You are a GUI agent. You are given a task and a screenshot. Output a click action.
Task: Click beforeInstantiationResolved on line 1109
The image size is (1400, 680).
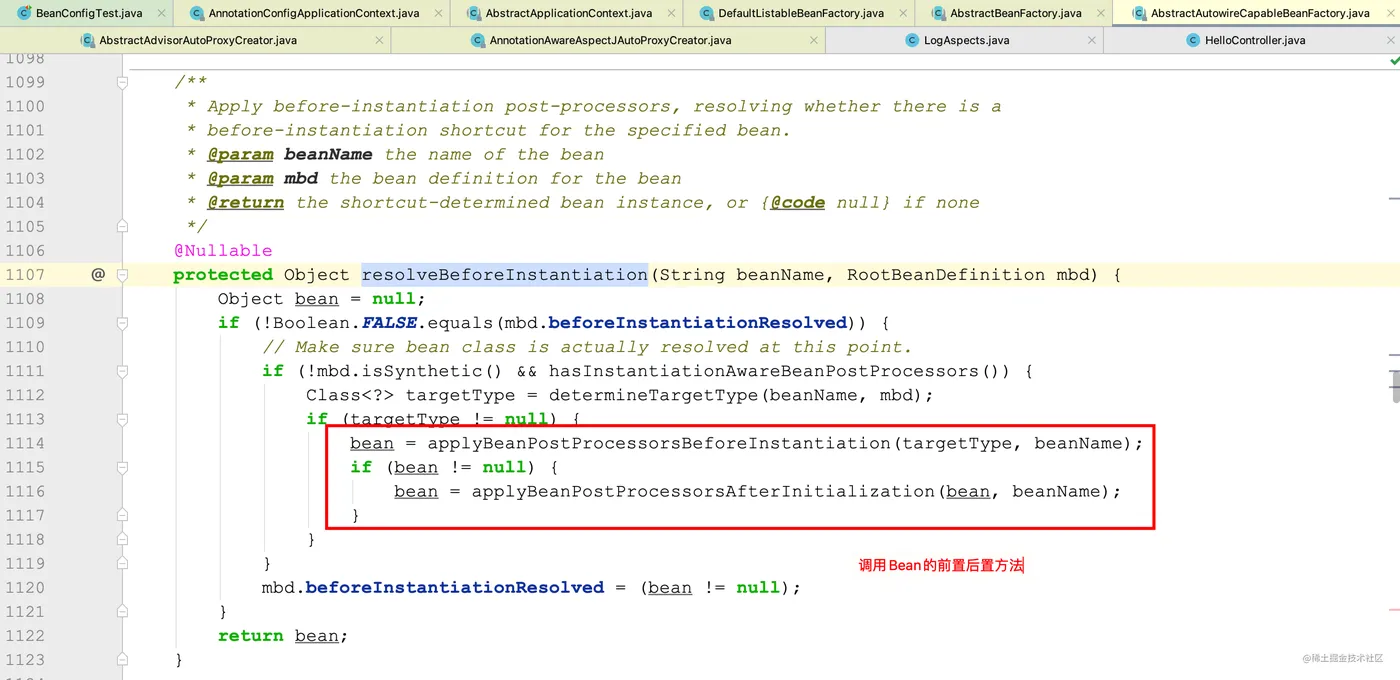point(698,322)
